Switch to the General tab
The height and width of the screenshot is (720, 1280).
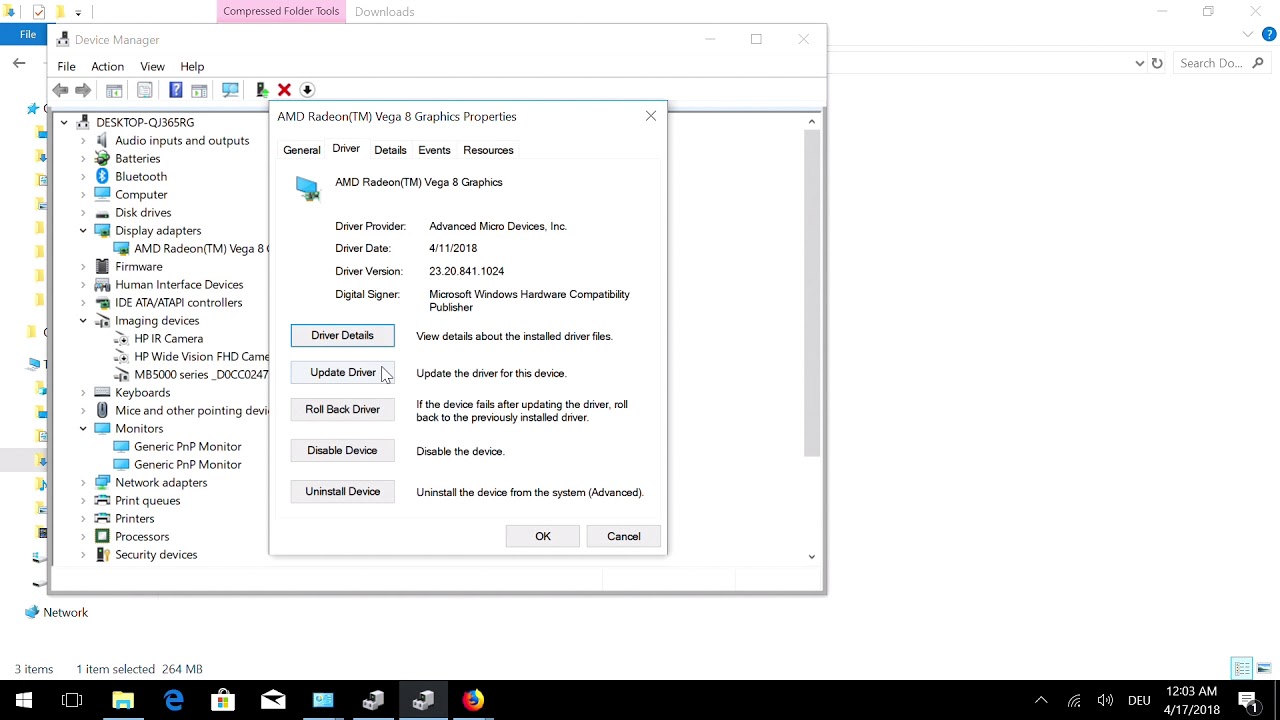pyautogui.click(x=301, y=150)
